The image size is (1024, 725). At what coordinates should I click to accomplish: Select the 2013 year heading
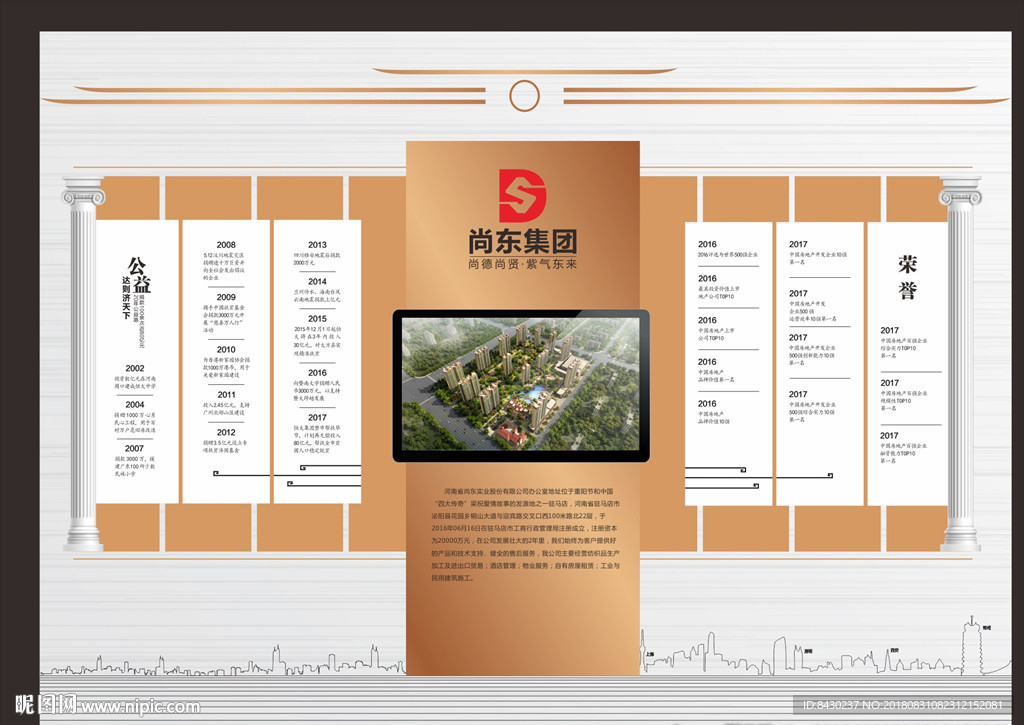(317, 245)
